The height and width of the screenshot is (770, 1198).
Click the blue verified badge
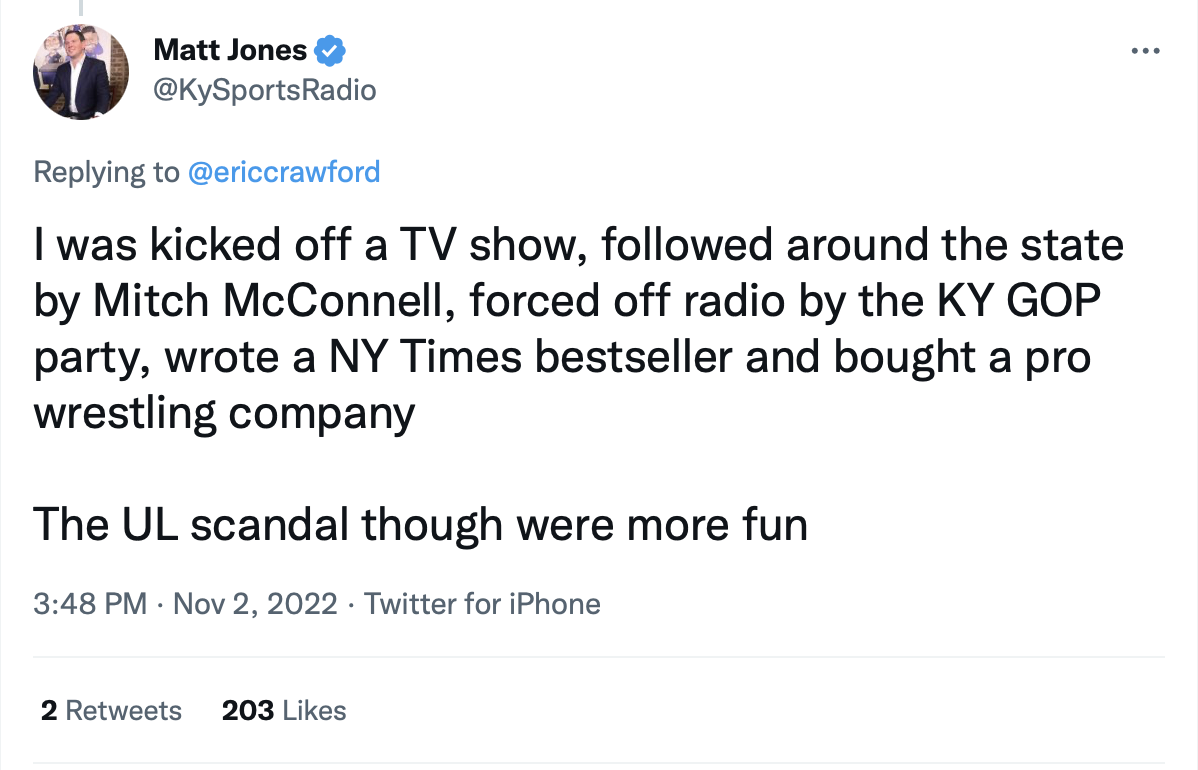(330, 50)
